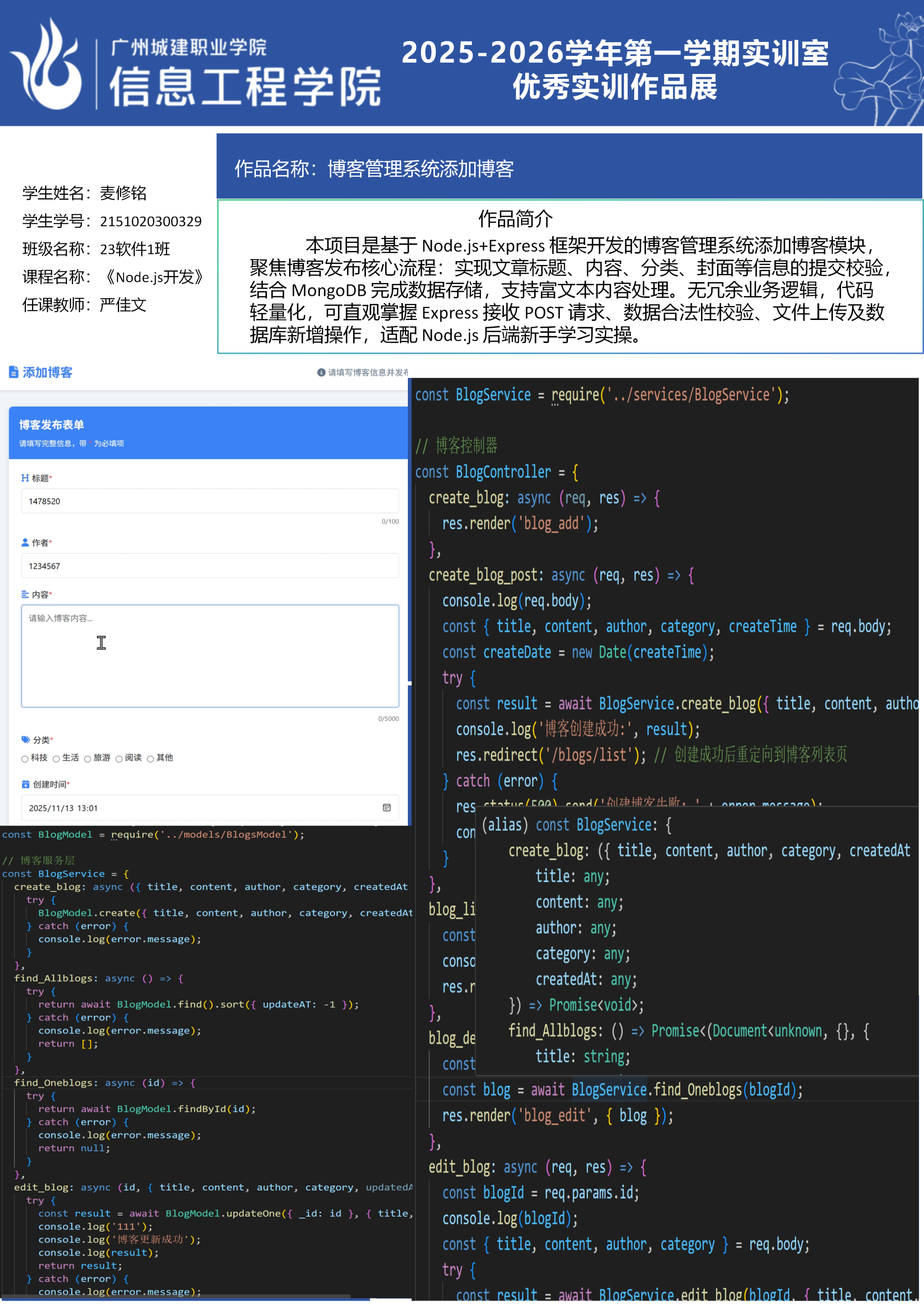Select the 生活 category radio button

56,758
